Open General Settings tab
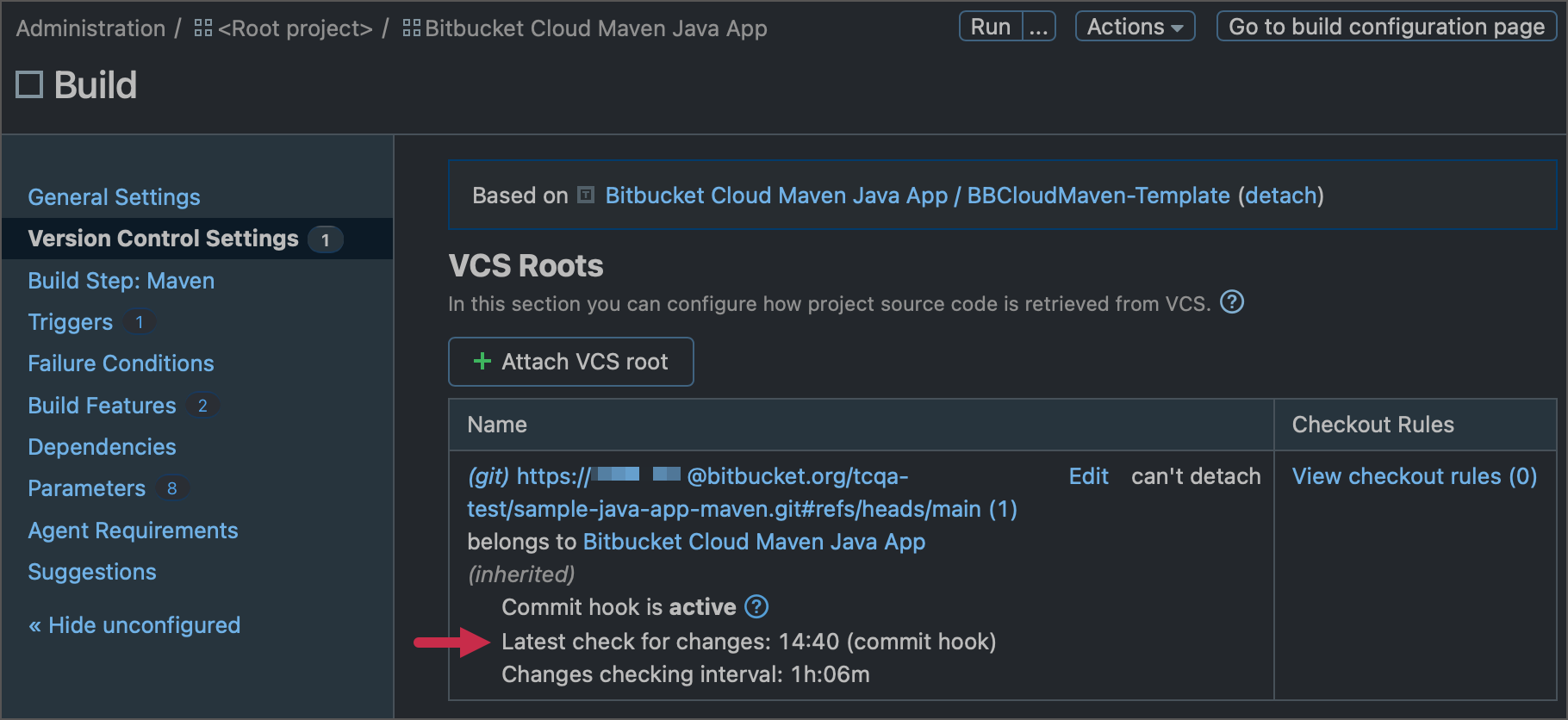Image resolution: width=1568 pixels, height=720 pixels. 114,197
